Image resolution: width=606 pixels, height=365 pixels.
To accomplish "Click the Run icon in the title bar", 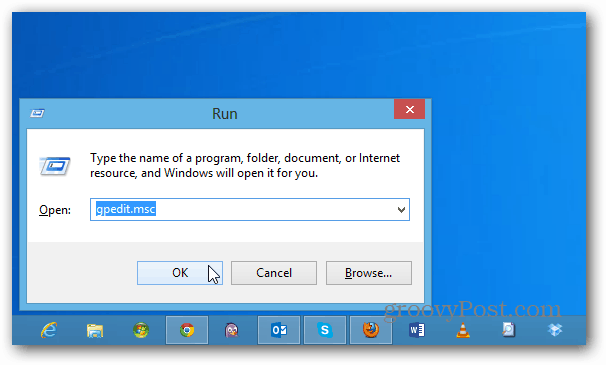I will tap(37, 113).
